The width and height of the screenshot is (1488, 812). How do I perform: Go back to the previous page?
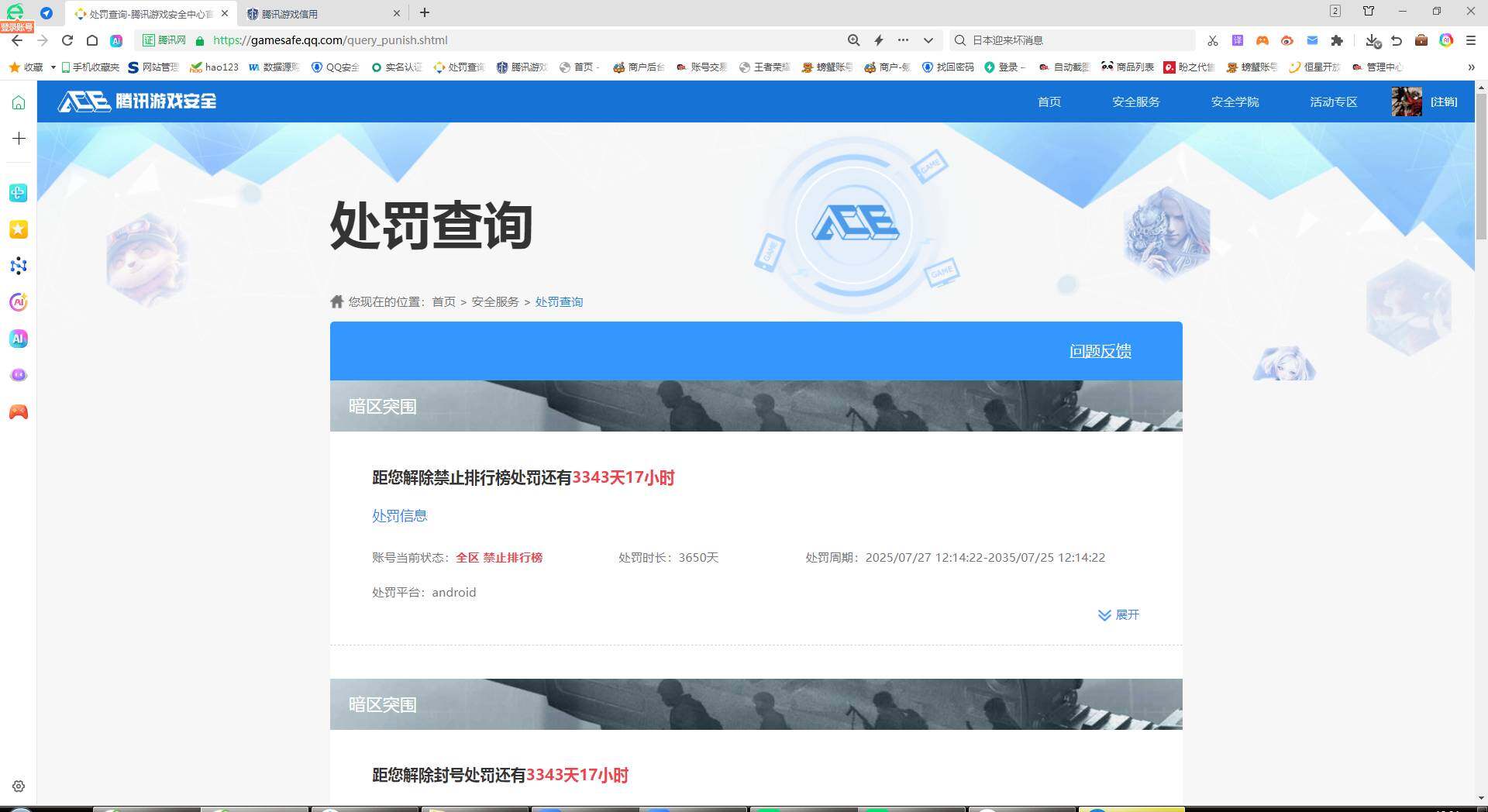(17, 40)
